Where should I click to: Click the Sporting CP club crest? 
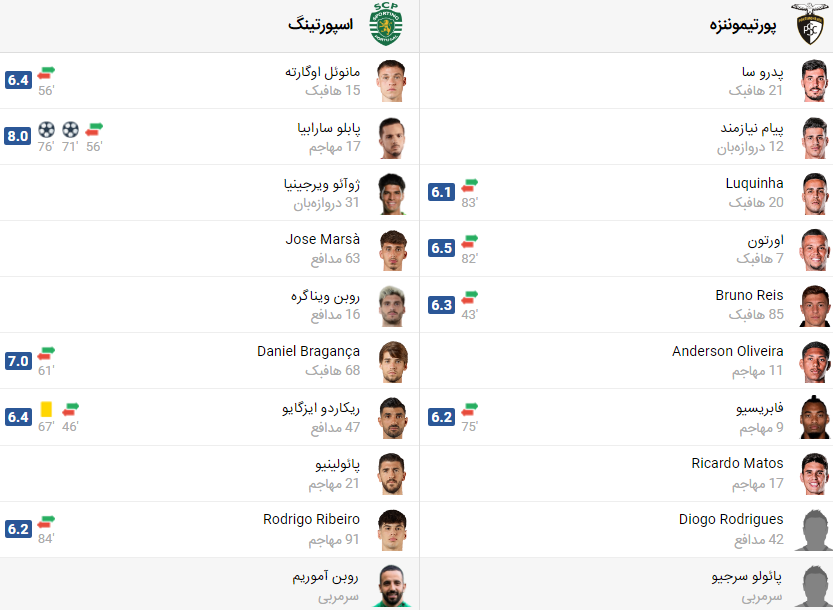click(385, 25)
